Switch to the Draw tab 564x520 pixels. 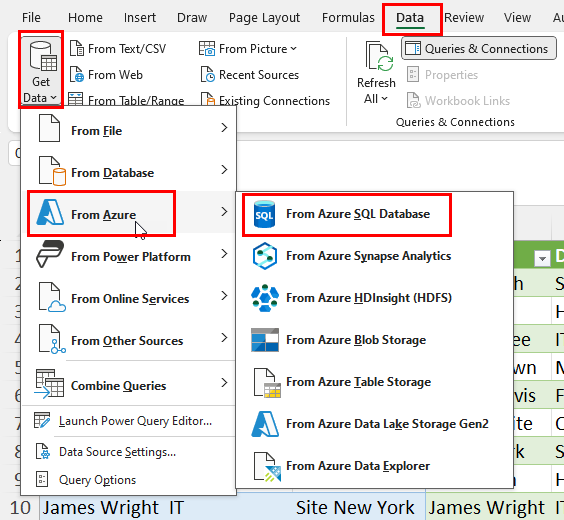click(192, 18)
